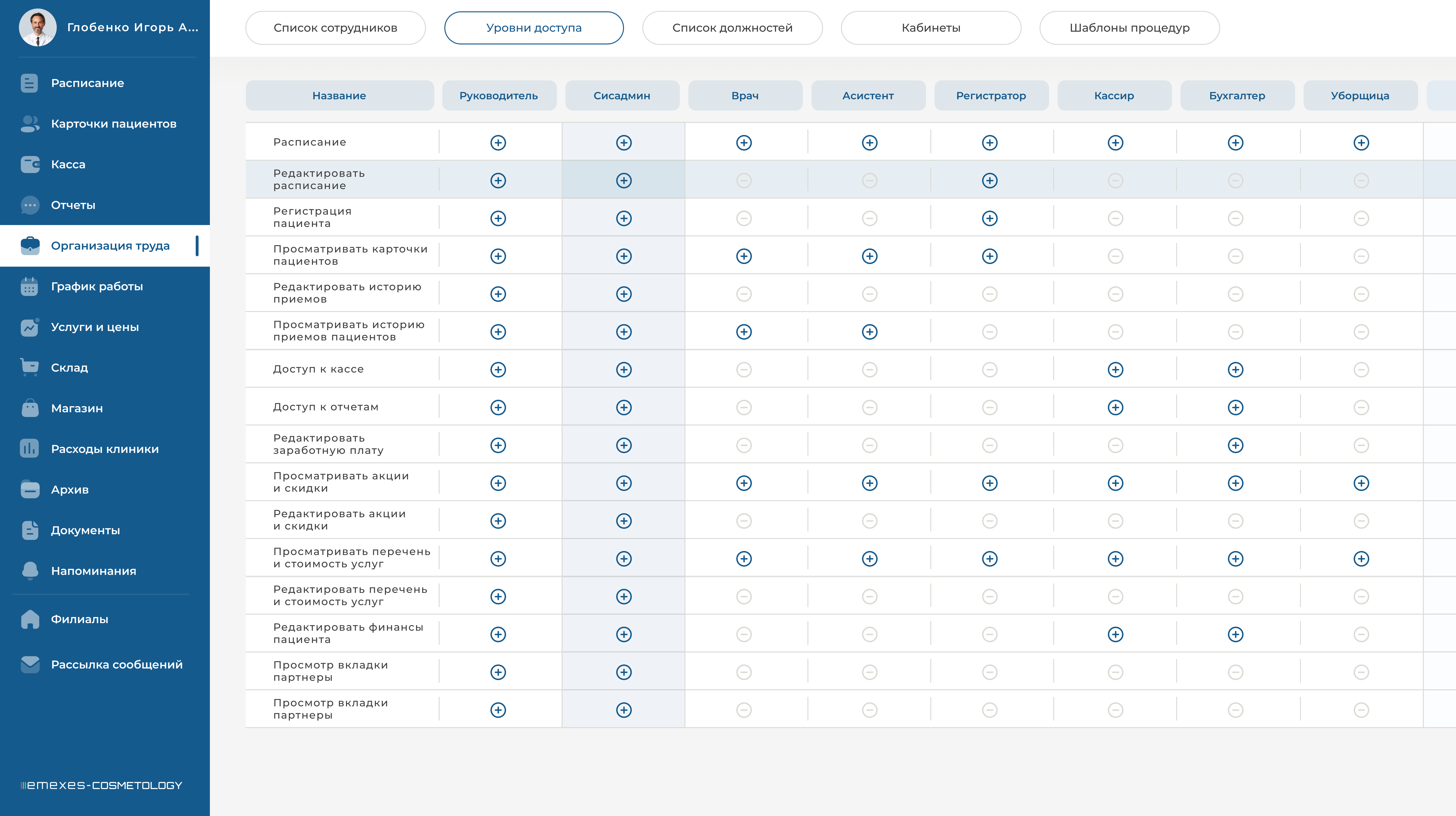Click the Название column header
This screenshot has width=1456, height=816.
(339, 95)
